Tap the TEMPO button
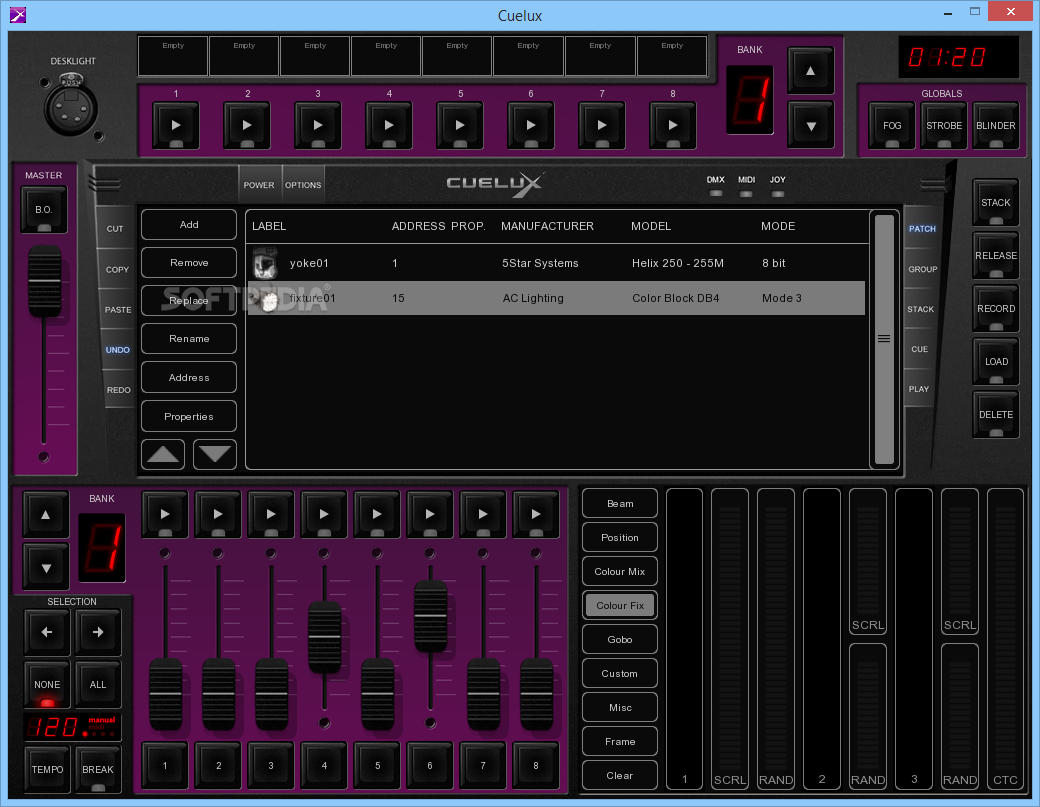 coord(47,769)
